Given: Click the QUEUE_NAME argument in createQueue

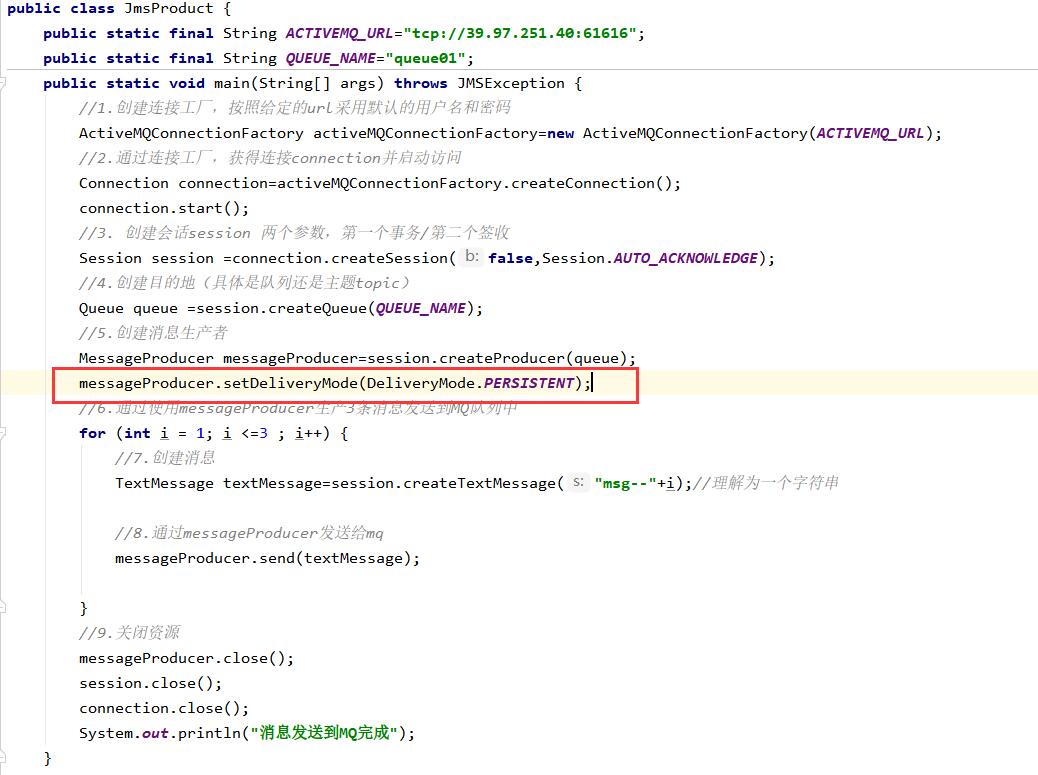Looking at the screenshot, I should click(421, 308).
